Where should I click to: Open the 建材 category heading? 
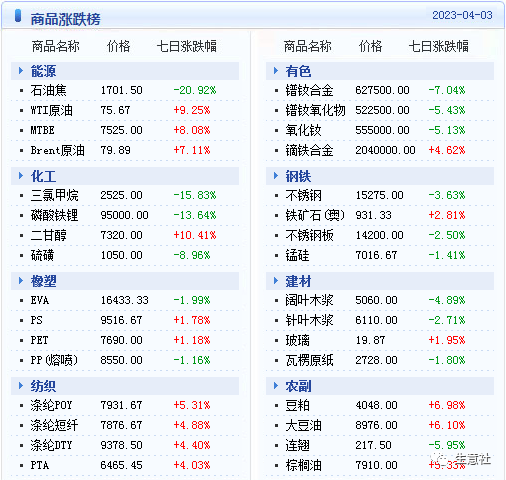(x=298, y=281)
